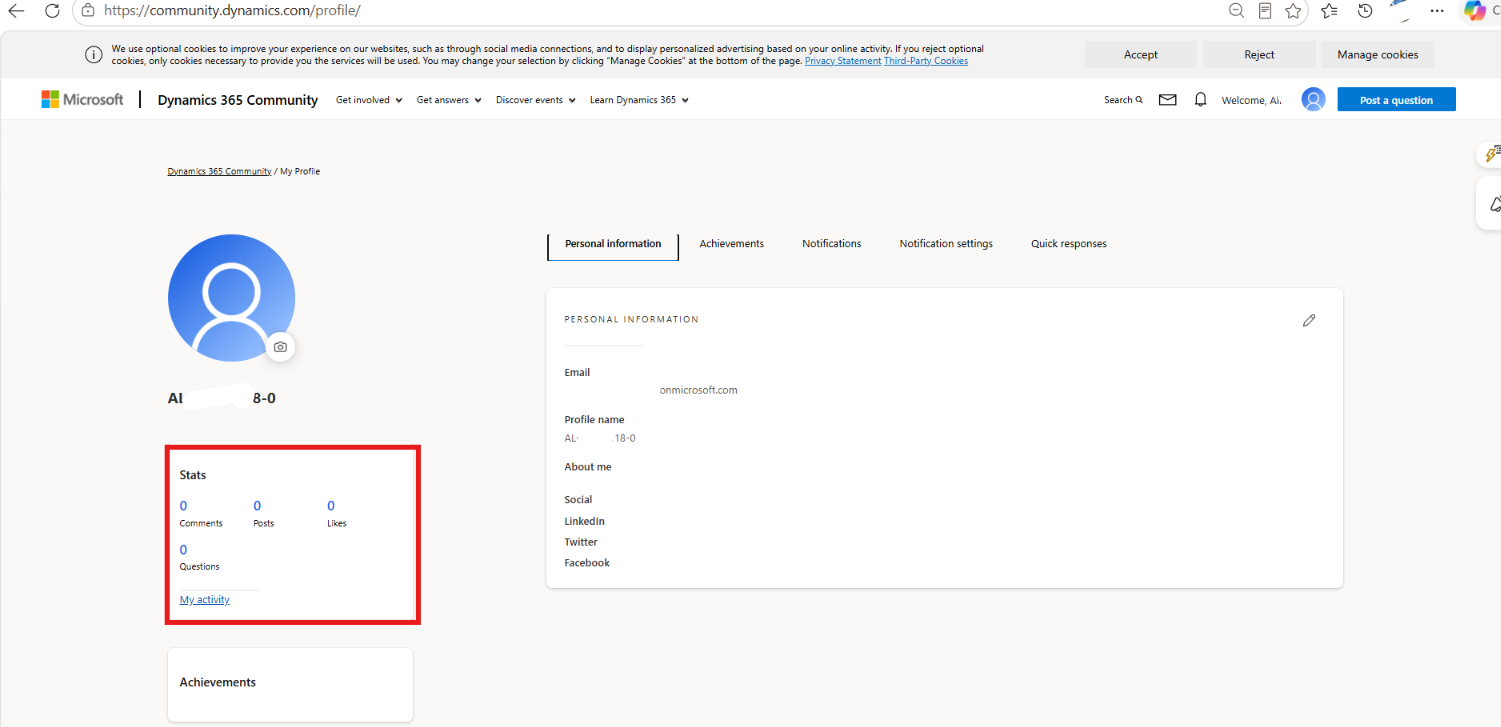
Task: Accept optional cookies
Action: pyautogui.click(x=1141, y=55)
